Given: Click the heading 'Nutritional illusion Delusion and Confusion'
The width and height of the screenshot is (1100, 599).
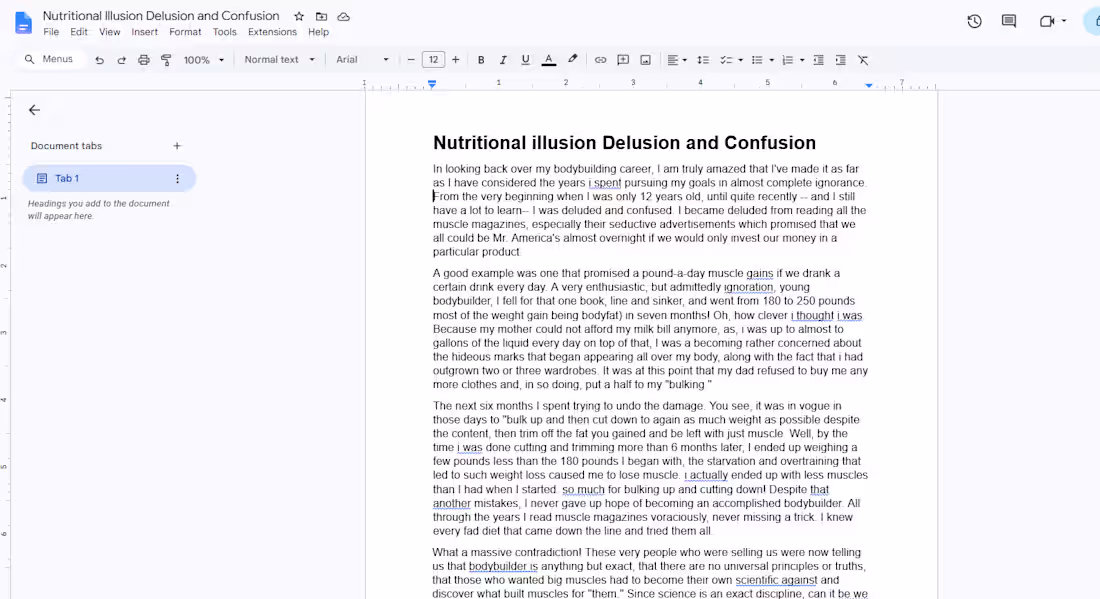Looking at the screenshot, I should pyautogui.click(x=624, y=143).
